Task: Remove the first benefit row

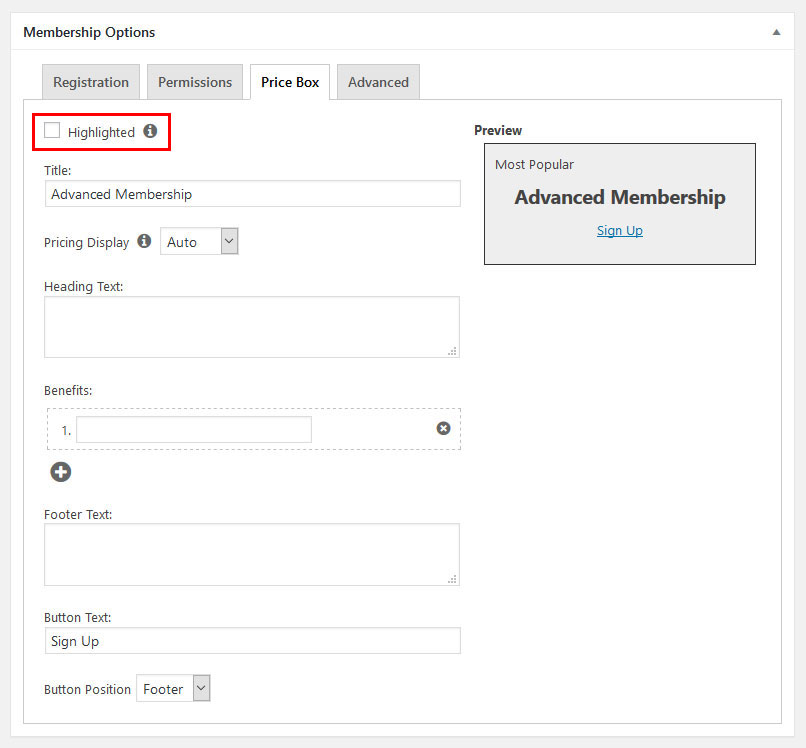Action: coord(443,428)
